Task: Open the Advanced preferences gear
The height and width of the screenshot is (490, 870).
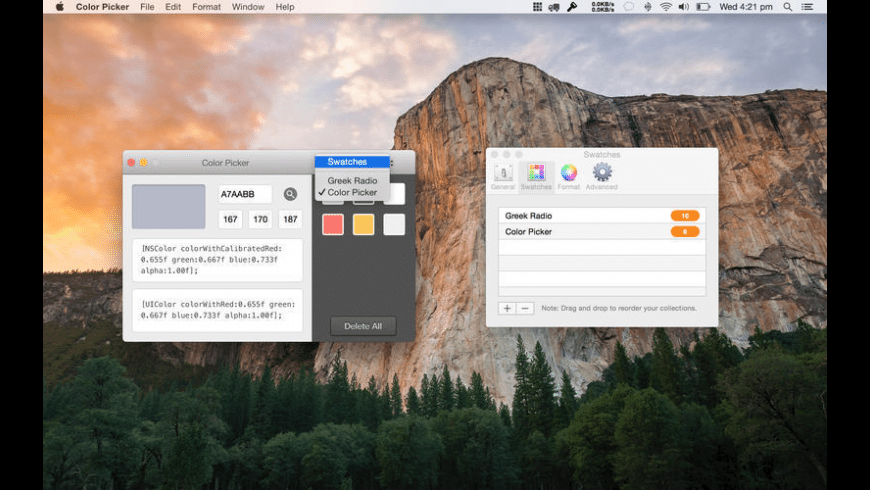Action: 602,176
